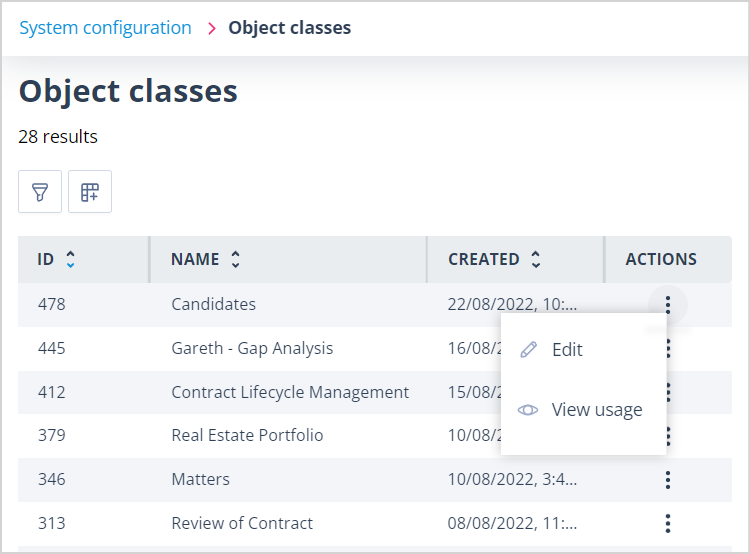Go to System configuration breadcrumb link
The height and width of the screenshot is (554, 750).
[105, 28]
